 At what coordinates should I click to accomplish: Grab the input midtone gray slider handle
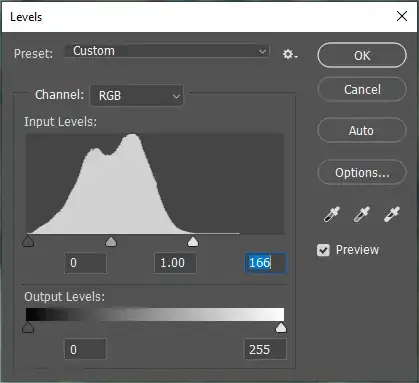(111, 242)
